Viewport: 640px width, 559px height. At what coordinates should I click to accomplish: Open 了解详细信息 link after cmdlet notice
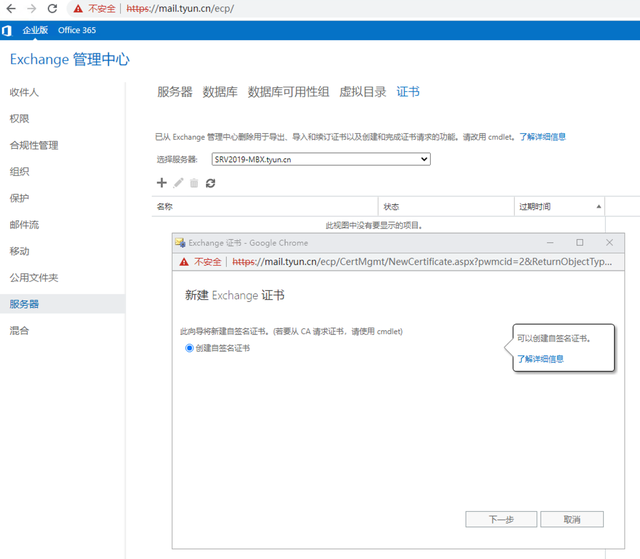542,137
